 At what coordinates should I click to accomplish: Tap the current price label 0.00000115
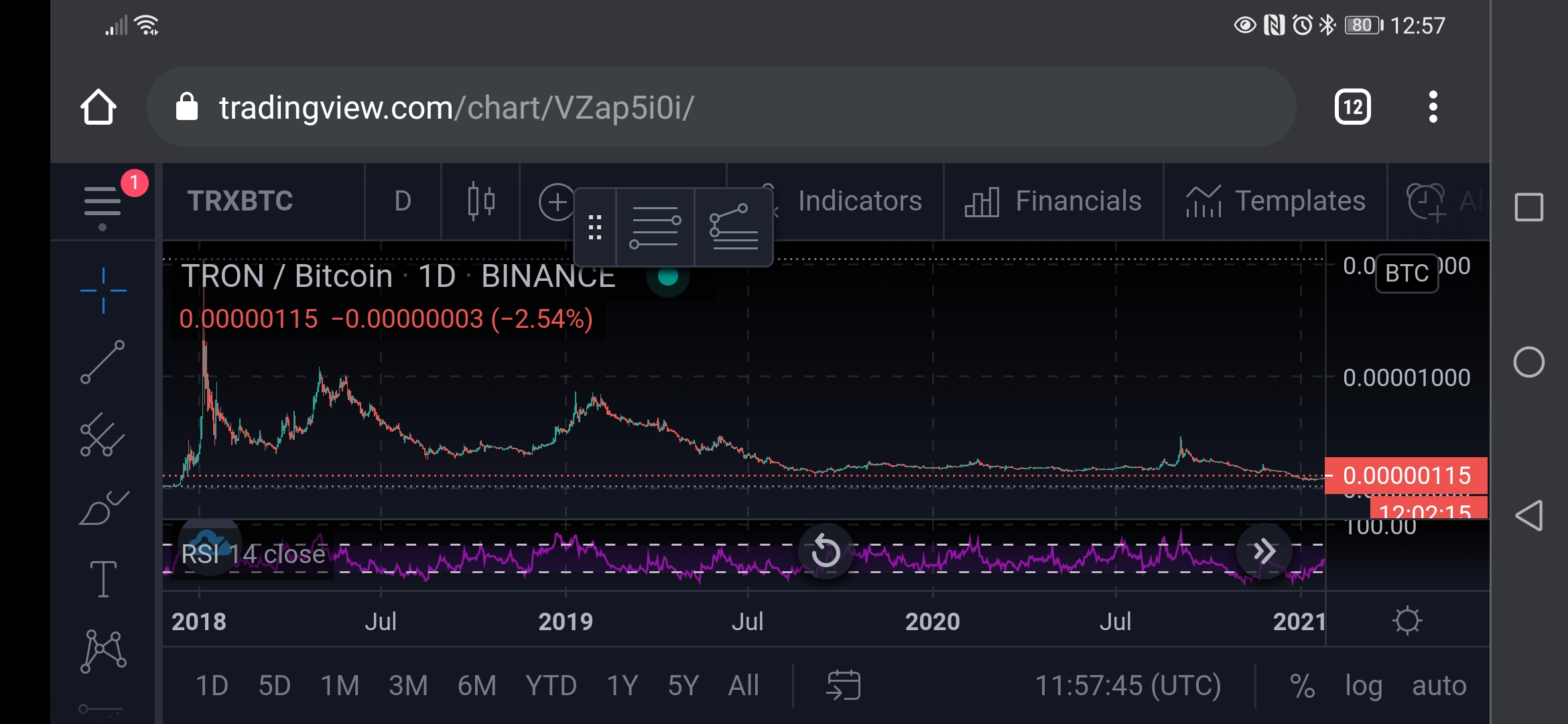point(1407,475)
